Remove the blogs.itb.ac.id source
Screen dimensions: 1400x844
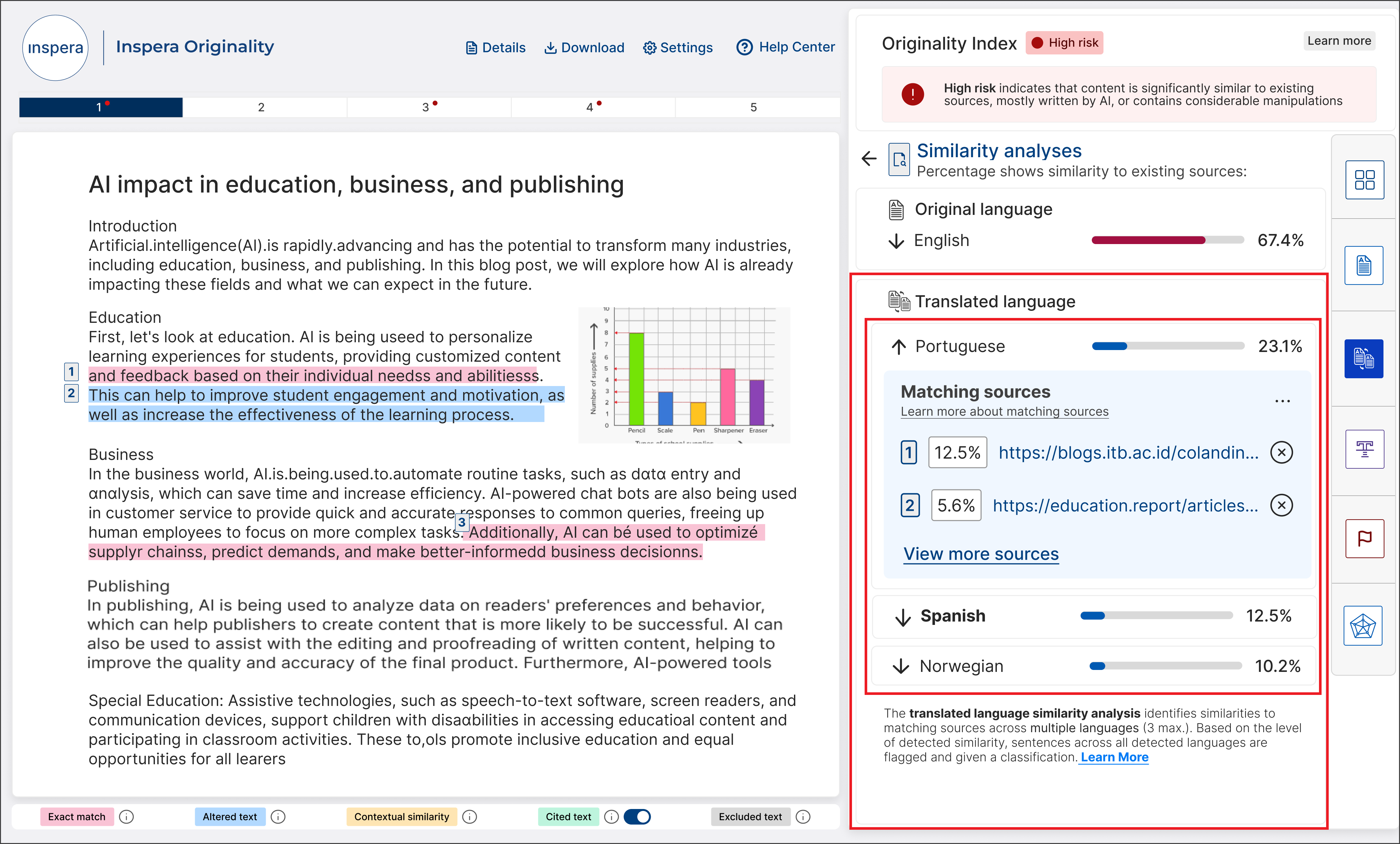1281,452
